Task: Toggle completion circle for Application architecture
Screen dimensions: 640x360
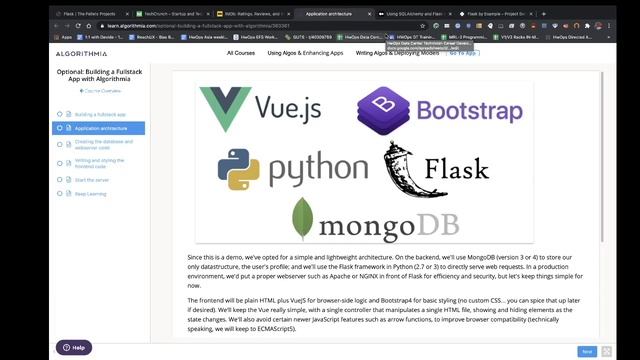Action: point(60,128)
